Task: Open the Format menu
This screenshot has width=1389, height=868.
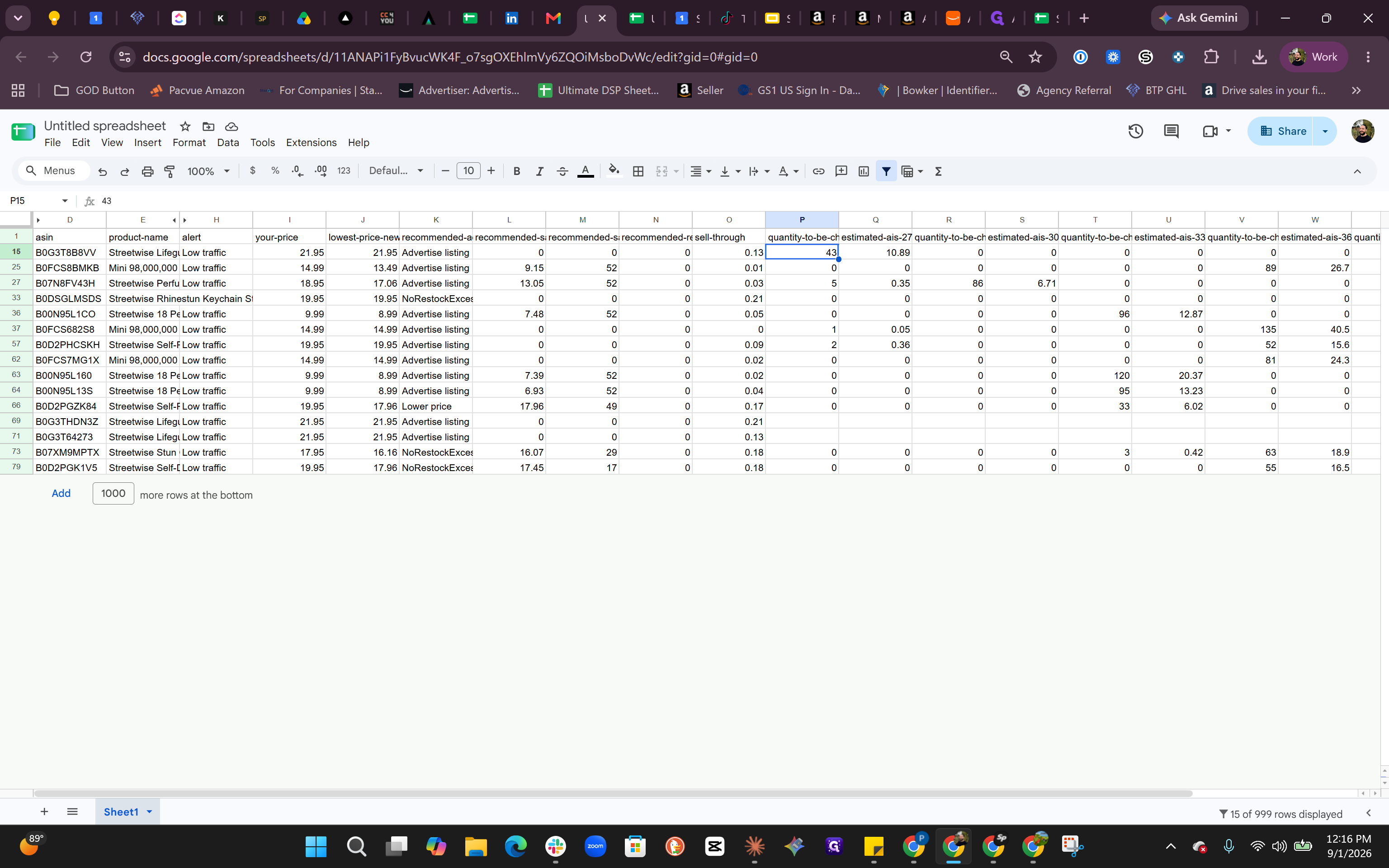Action: [x=189, y=142]
